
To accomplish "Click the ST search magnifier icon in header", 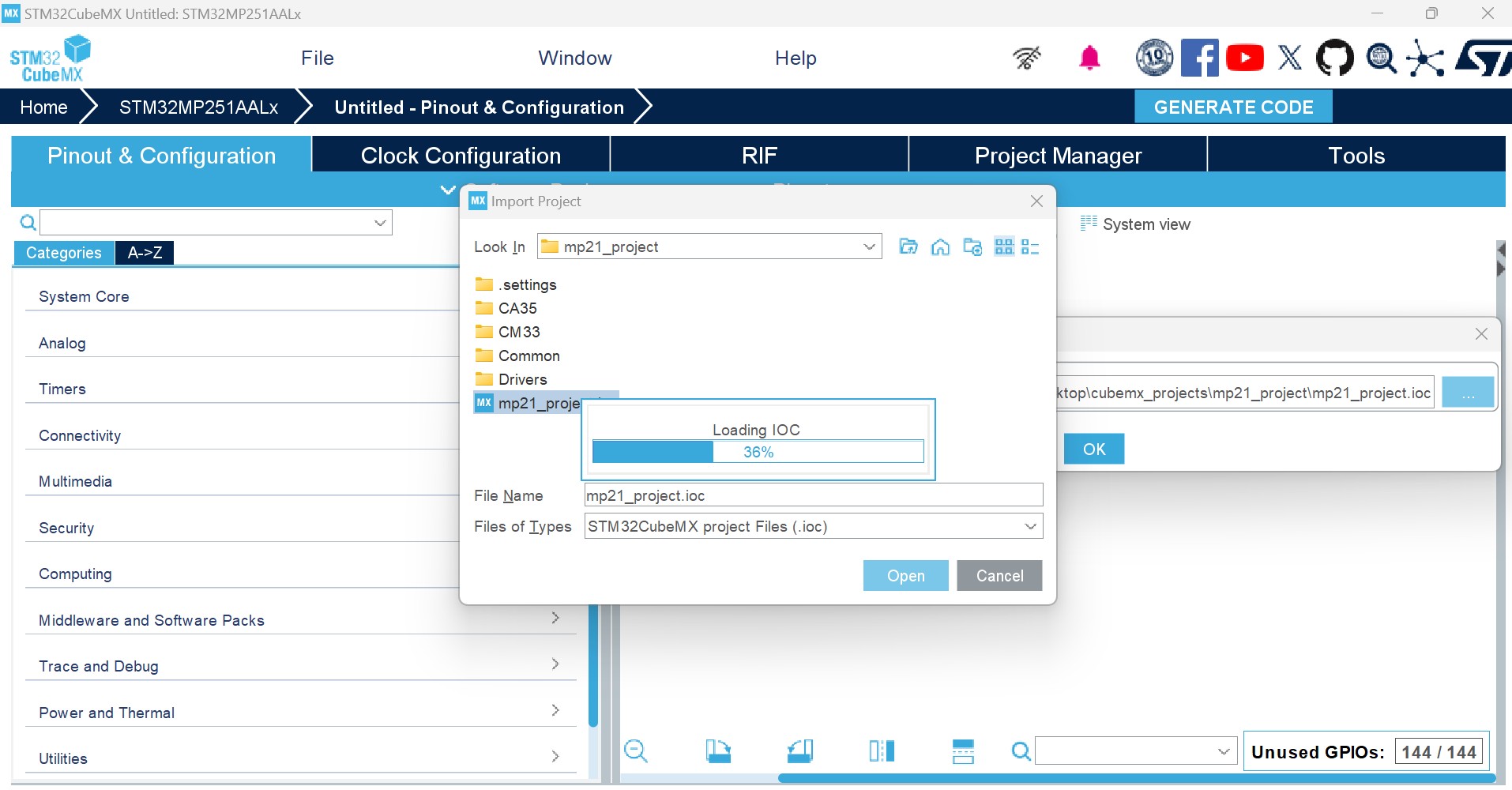I will click(x=1381, y=58).
